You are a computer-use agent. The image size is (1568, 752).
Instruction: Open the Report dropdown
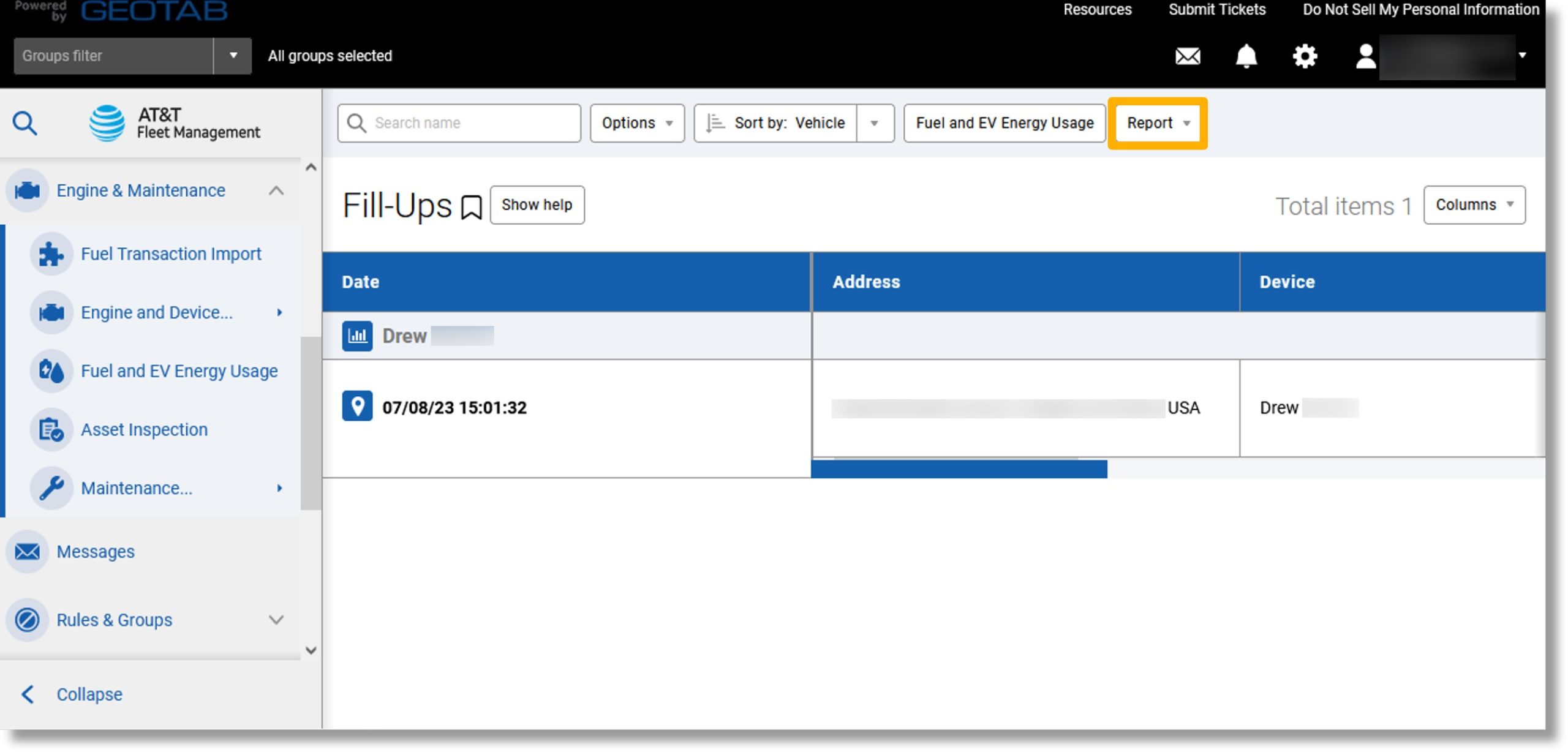click(x=1158, y=123)
